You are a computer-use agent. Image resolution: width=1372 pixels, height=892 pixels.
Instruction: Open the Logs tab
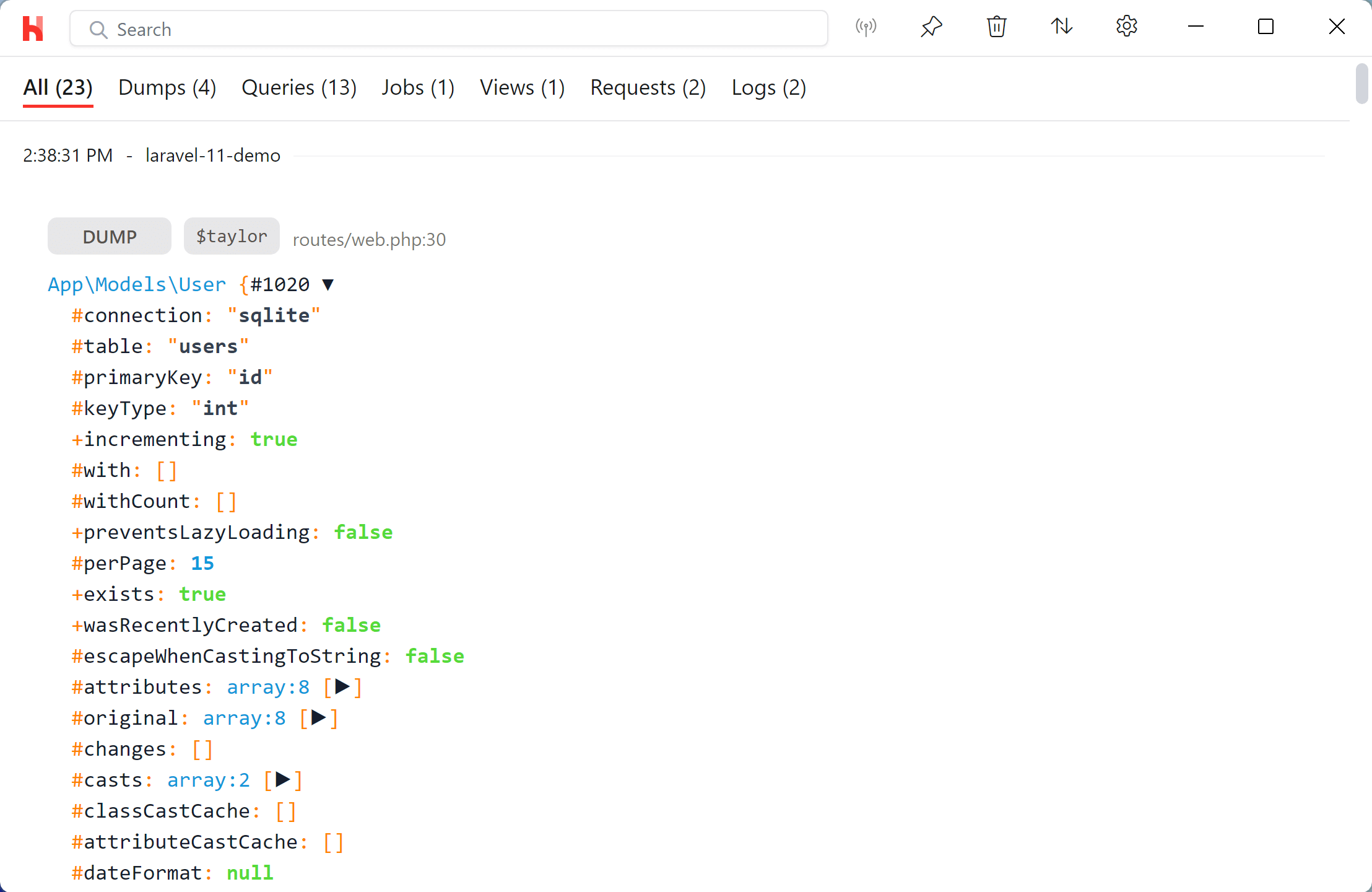768,87
